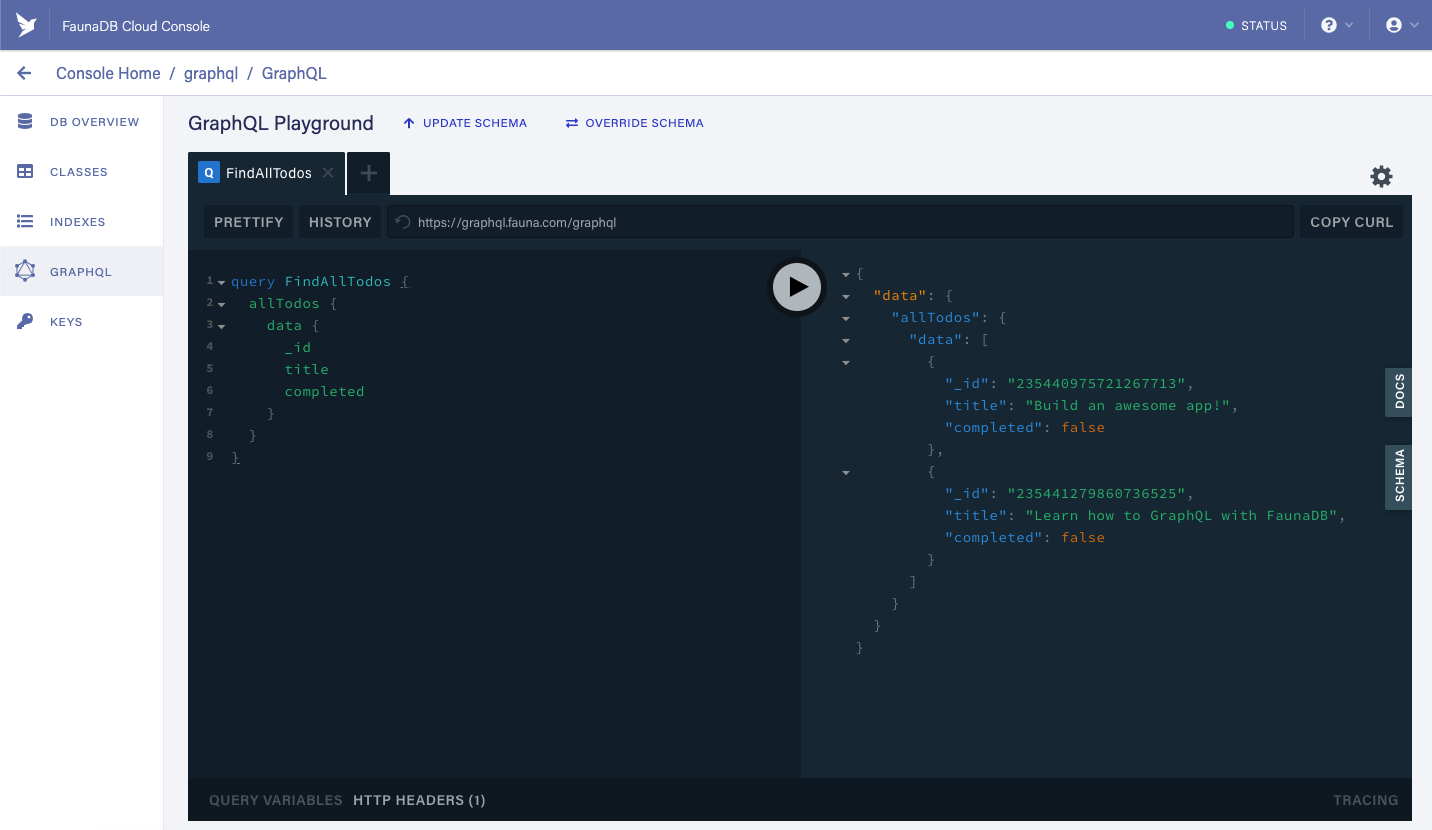Open the SCHEMA side panel
Screen dimensions: 1432x830
click(1399, 477)
